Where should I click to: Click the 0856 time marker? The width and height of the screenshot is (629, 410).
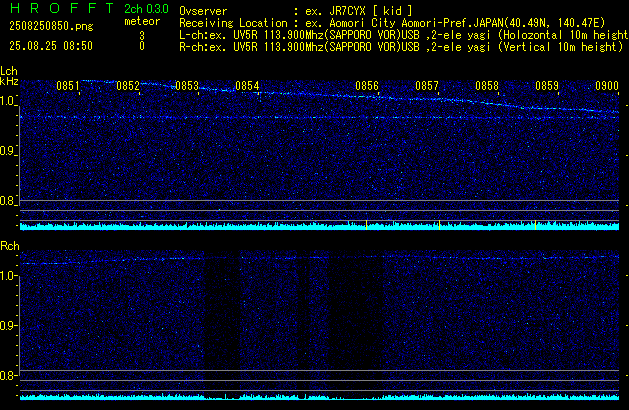(367, 86)
